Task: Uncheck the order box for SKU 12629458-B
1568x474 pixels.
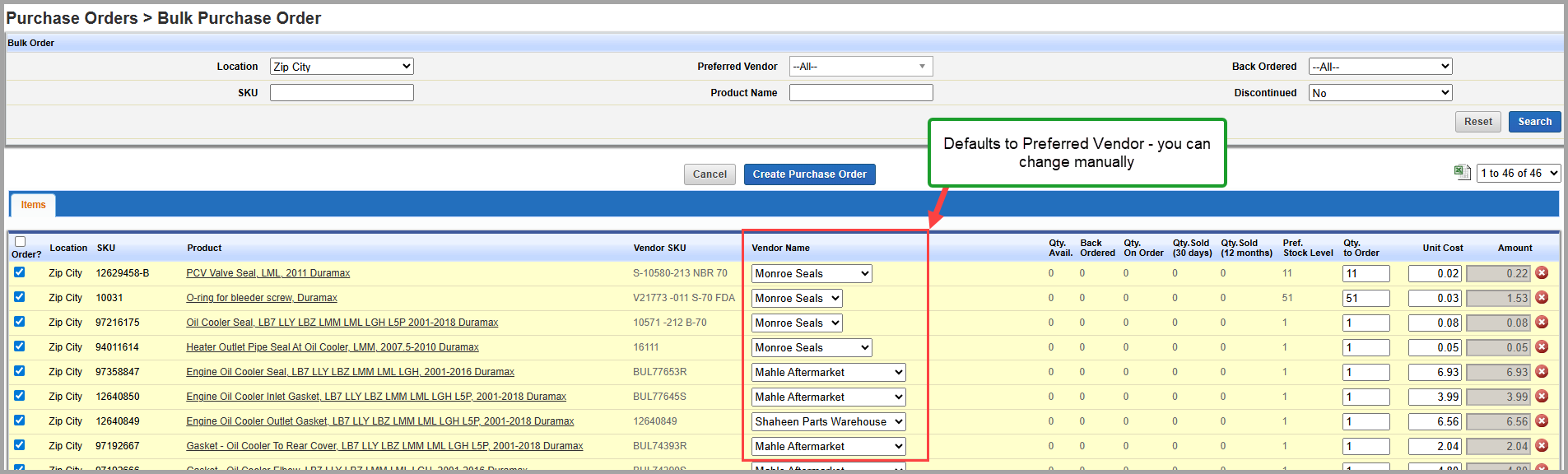Action: click(20, 272)
